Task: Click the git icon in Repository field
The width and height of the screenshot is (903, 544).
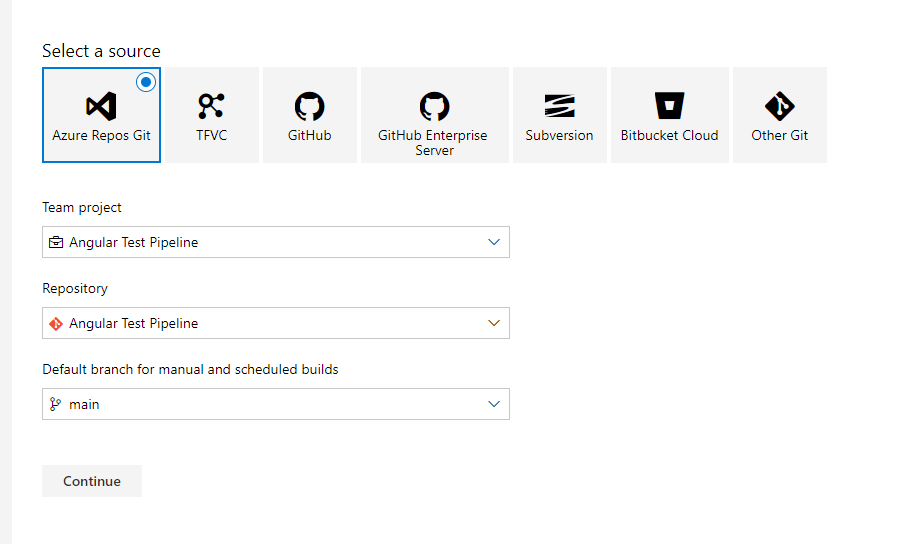Action: click(x=55, y=323)
